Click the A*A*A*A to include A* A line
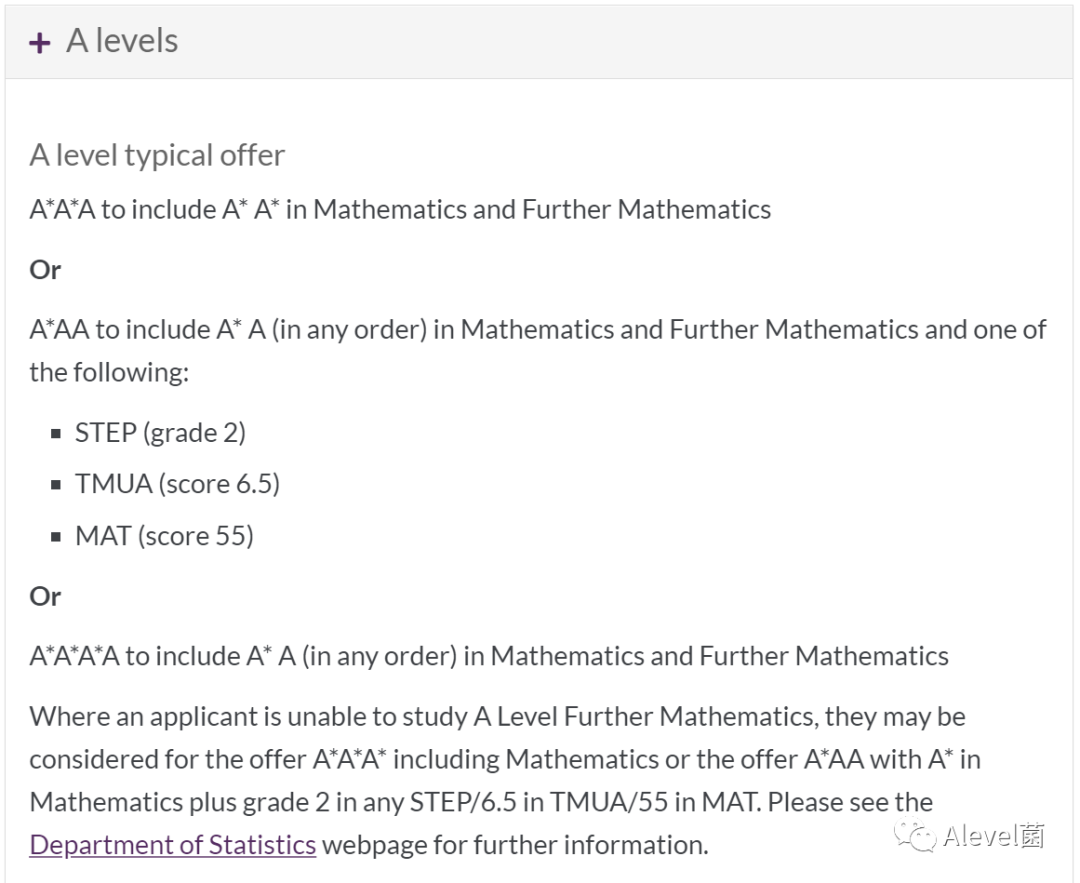Viewport: 1080px width, 883px height. (x=489, y=656)
